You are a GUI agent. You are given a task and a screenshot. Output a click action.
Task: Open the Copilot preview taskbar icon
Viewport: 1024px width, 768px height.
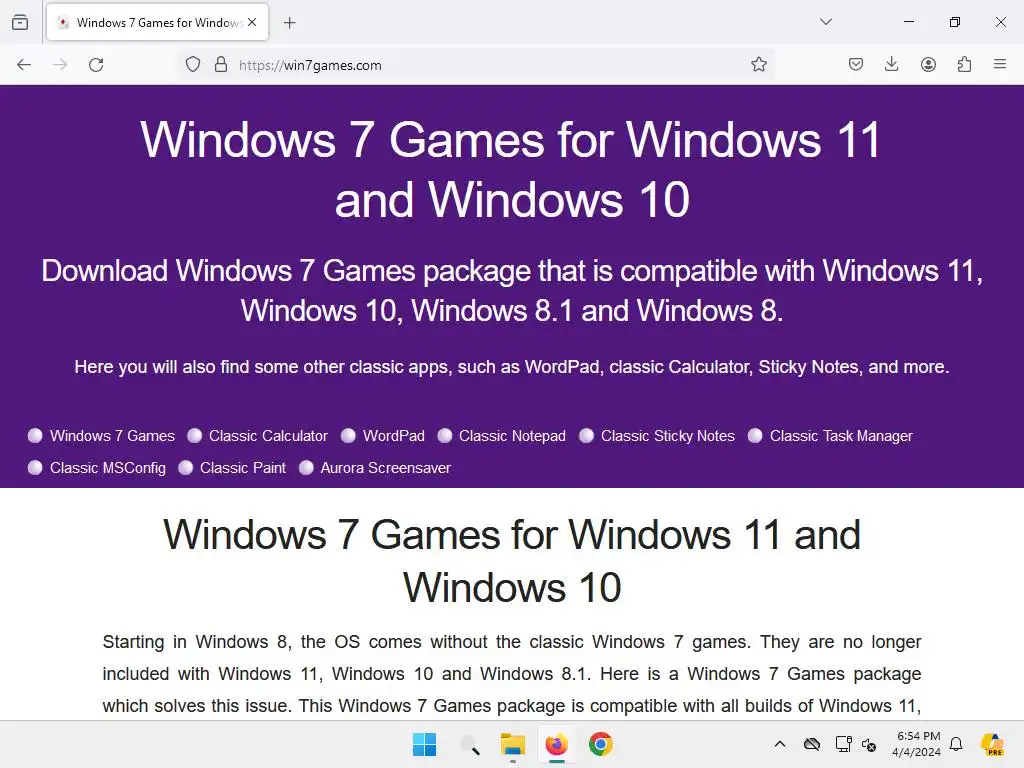pos(992,744)
